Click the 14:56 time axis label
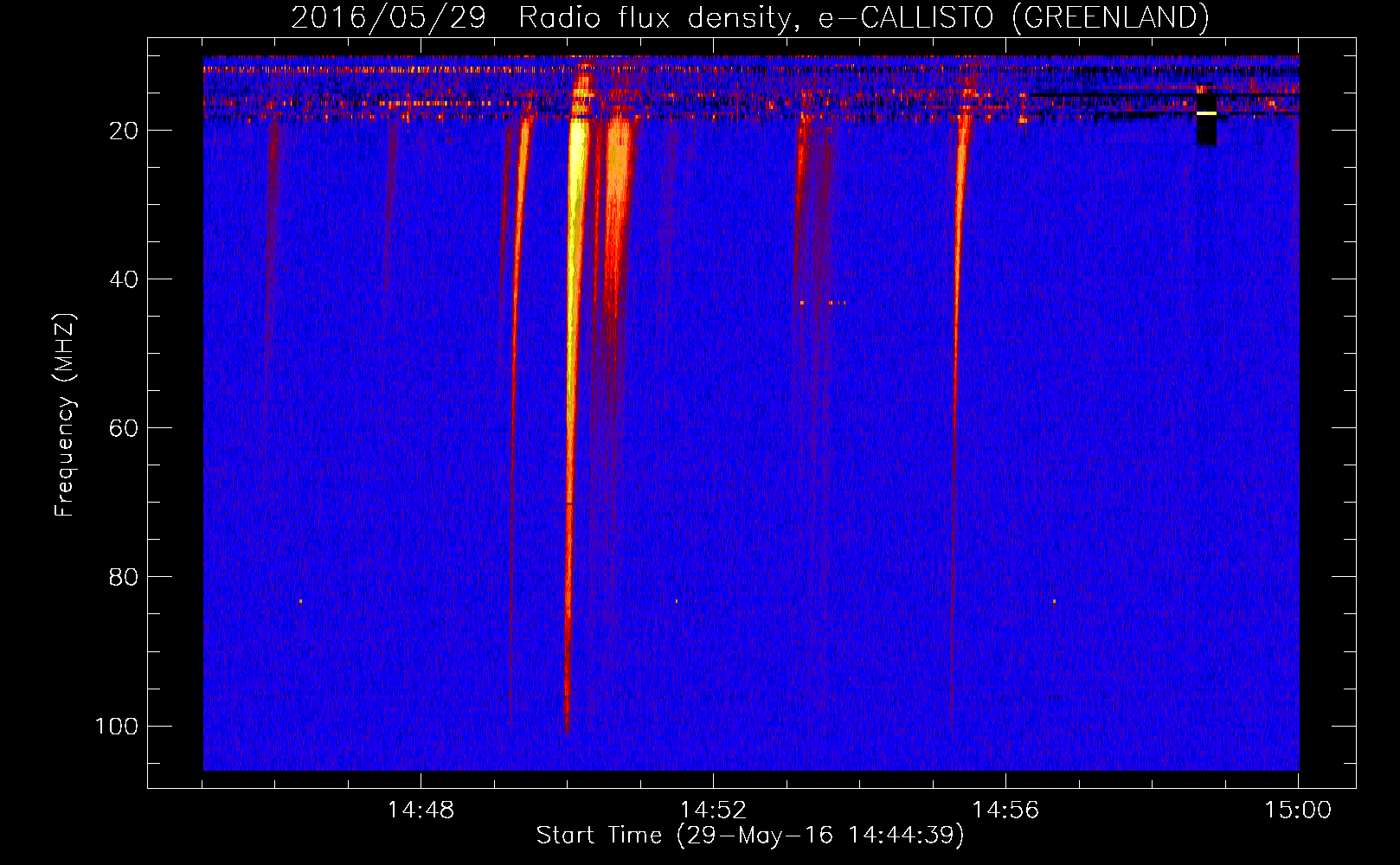Image resolution: width=1400 pixels, height=865 pixels. tap(1005, 811)
